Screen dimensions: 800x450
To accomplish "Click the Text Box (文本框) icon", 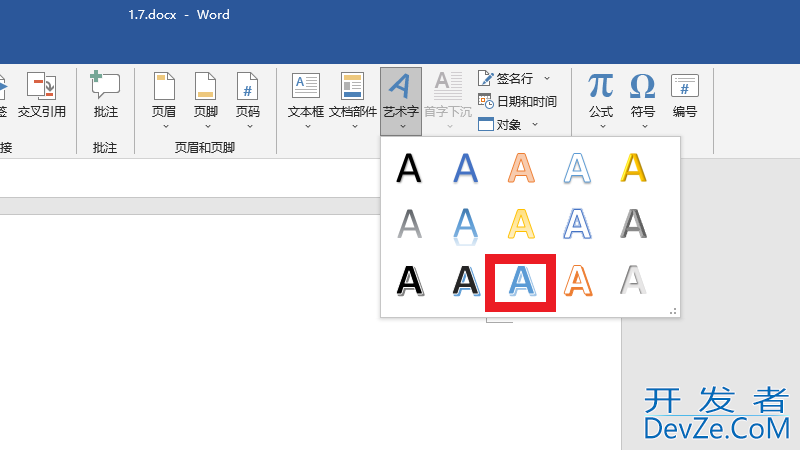I will pyautogui.click(x=306, y=85).
